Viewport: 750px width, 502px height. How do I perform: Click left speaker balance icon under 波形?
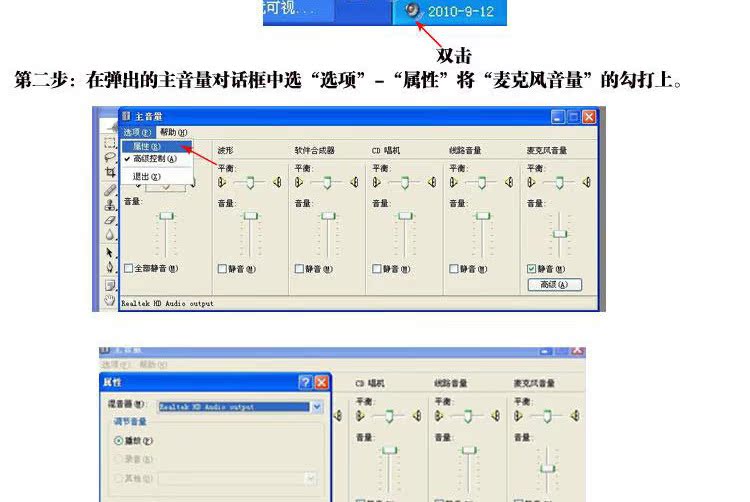click(222, 182)
